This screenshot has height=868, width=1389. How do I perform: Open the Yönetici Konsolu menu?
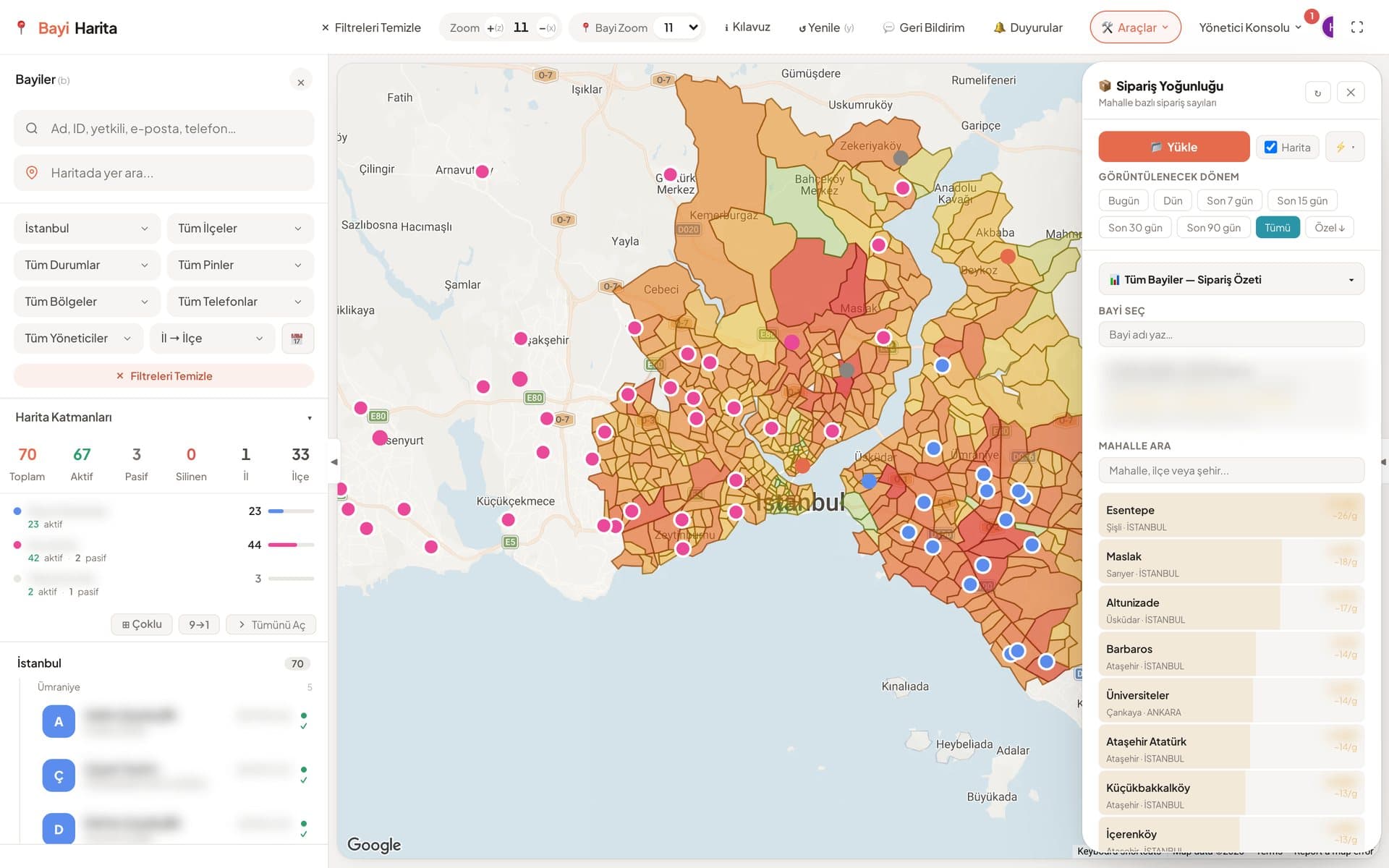[1250, 27]
